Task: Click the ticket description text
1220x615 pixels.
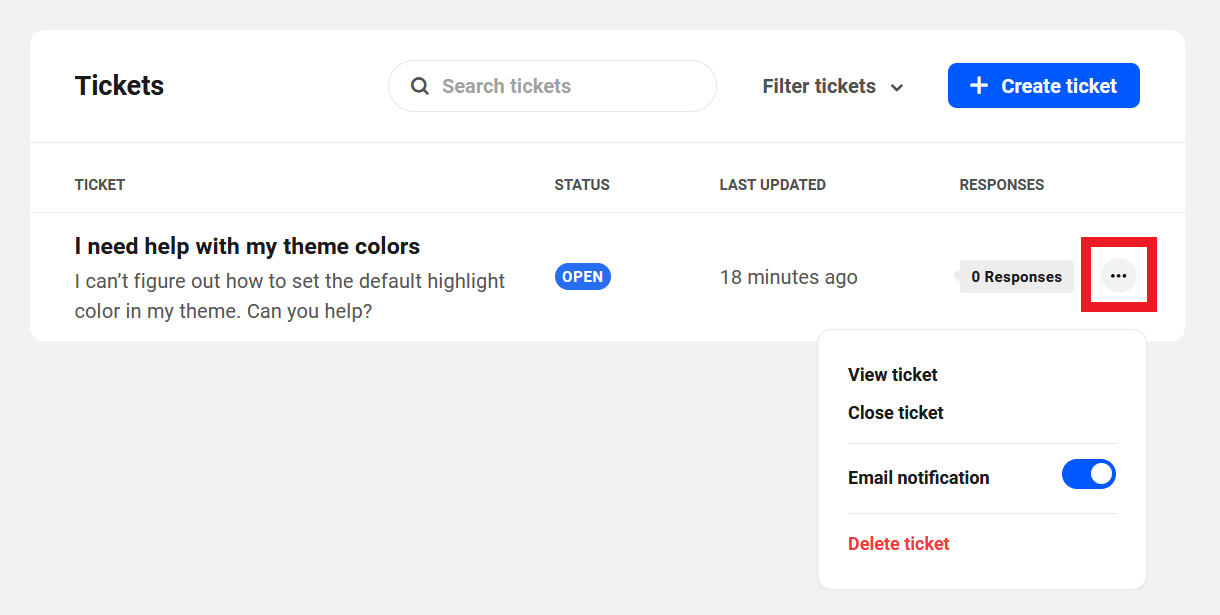Action: pos(289,296)
